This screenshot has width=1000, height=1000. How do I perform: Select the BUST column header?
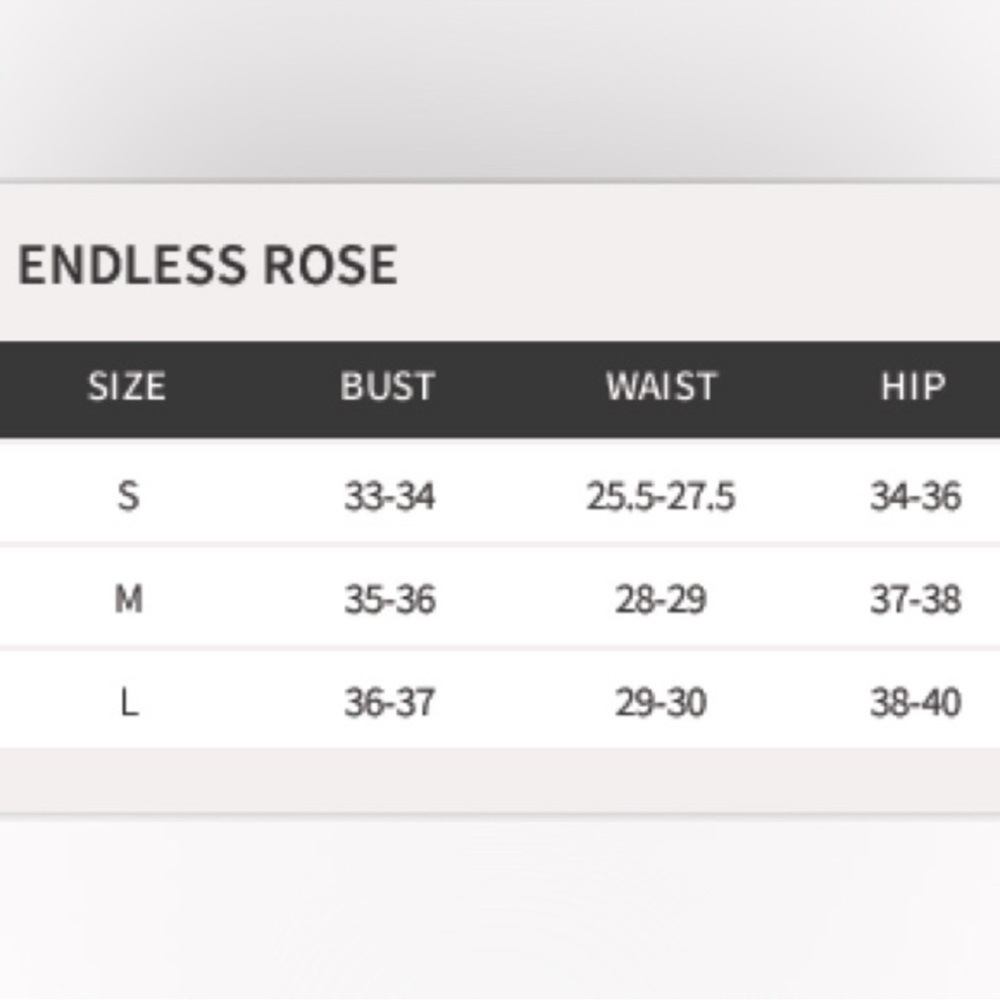[388, 387]
